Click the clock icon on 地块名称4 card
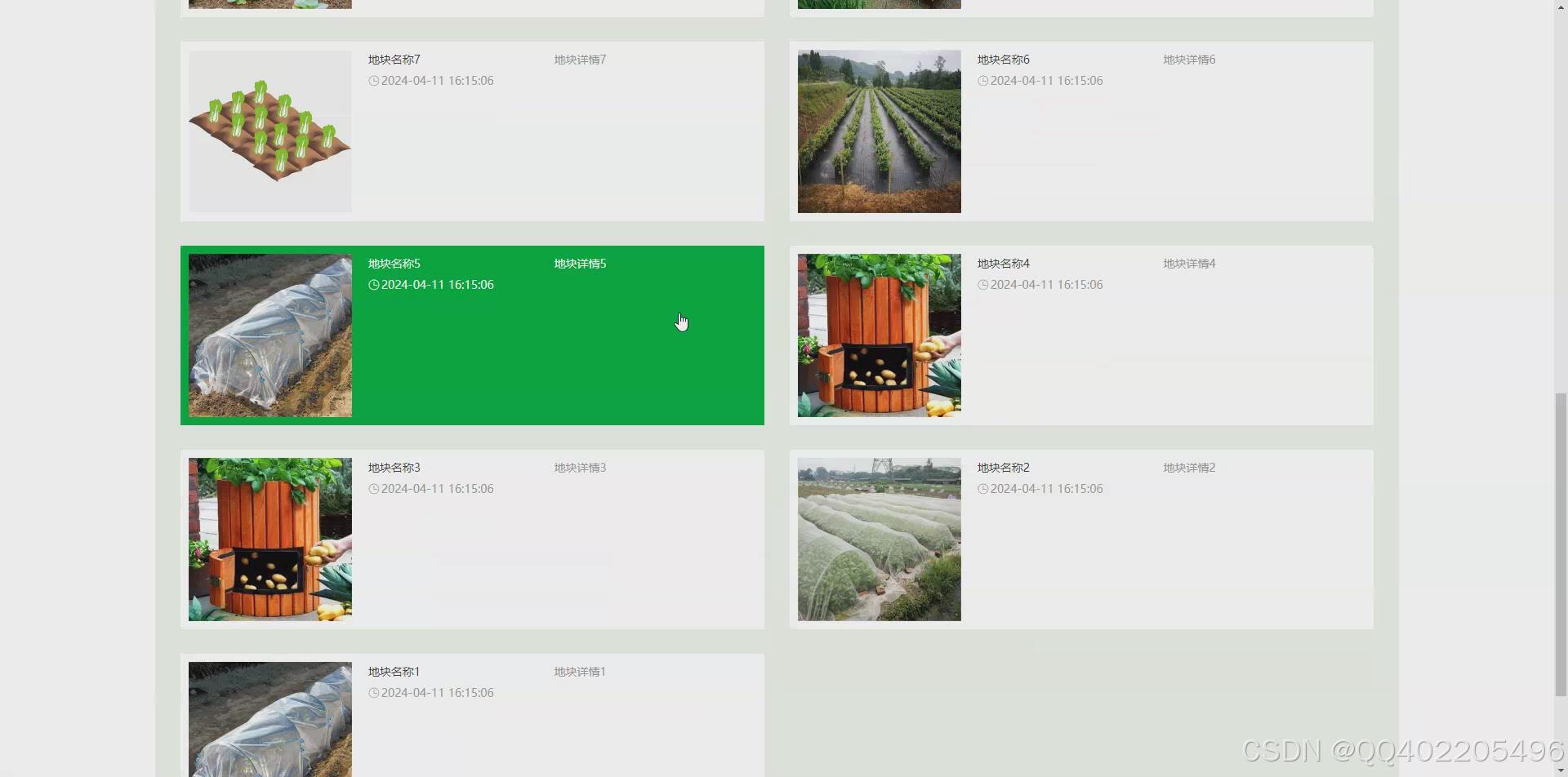 (982, 285)
